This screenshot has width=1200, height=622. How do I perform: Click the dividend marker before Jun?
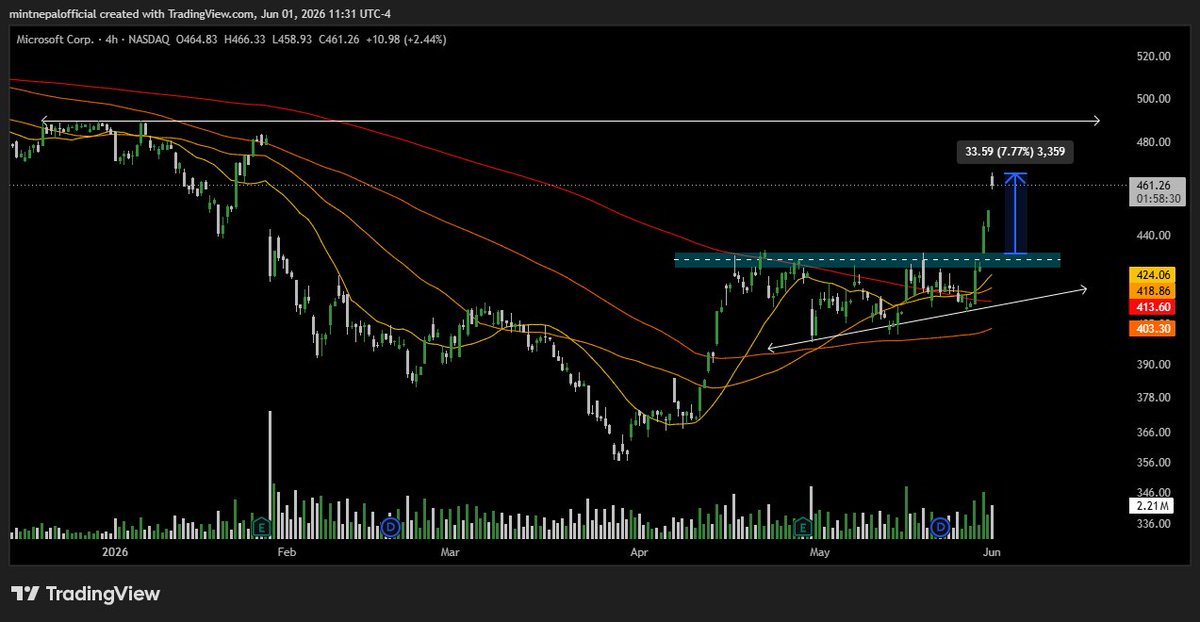tap(940, 526)
